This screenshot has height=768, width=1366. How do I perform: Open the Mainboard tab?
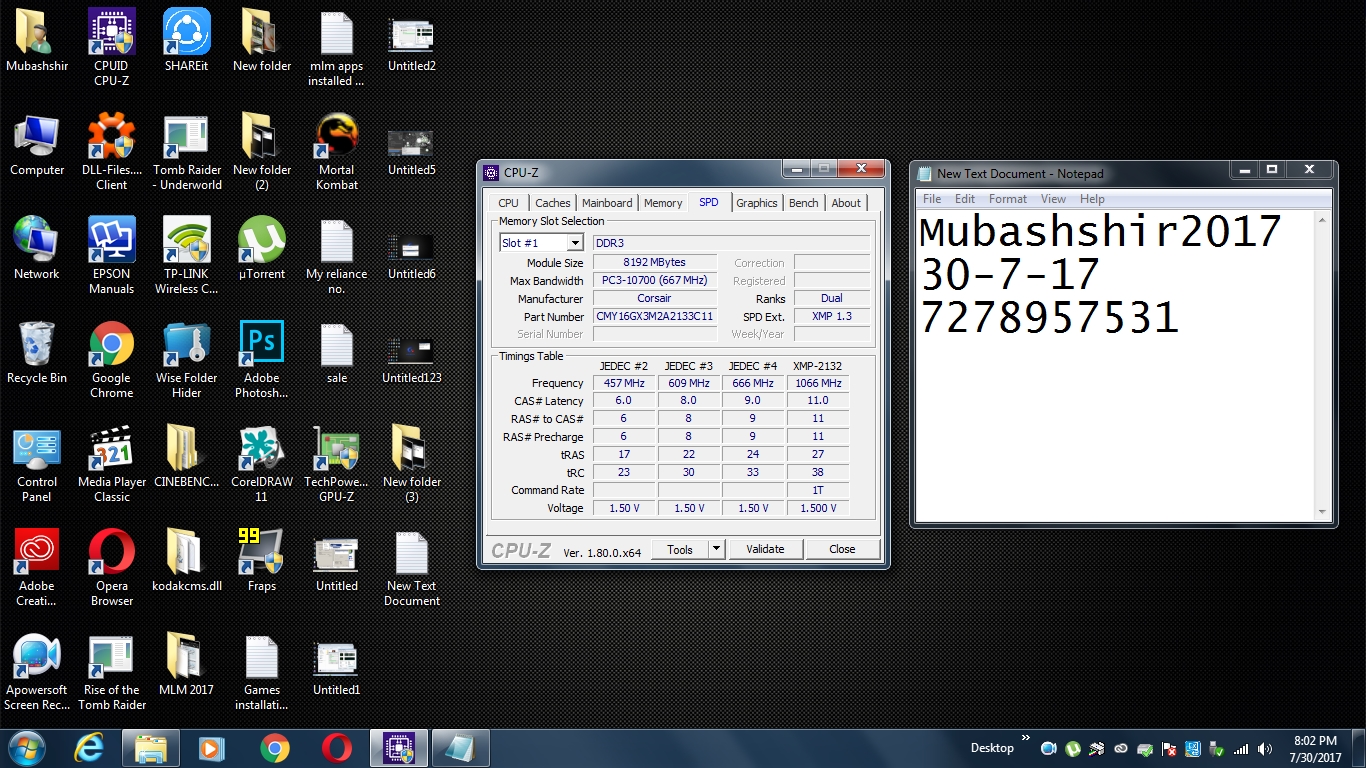(x=607, y=203)
